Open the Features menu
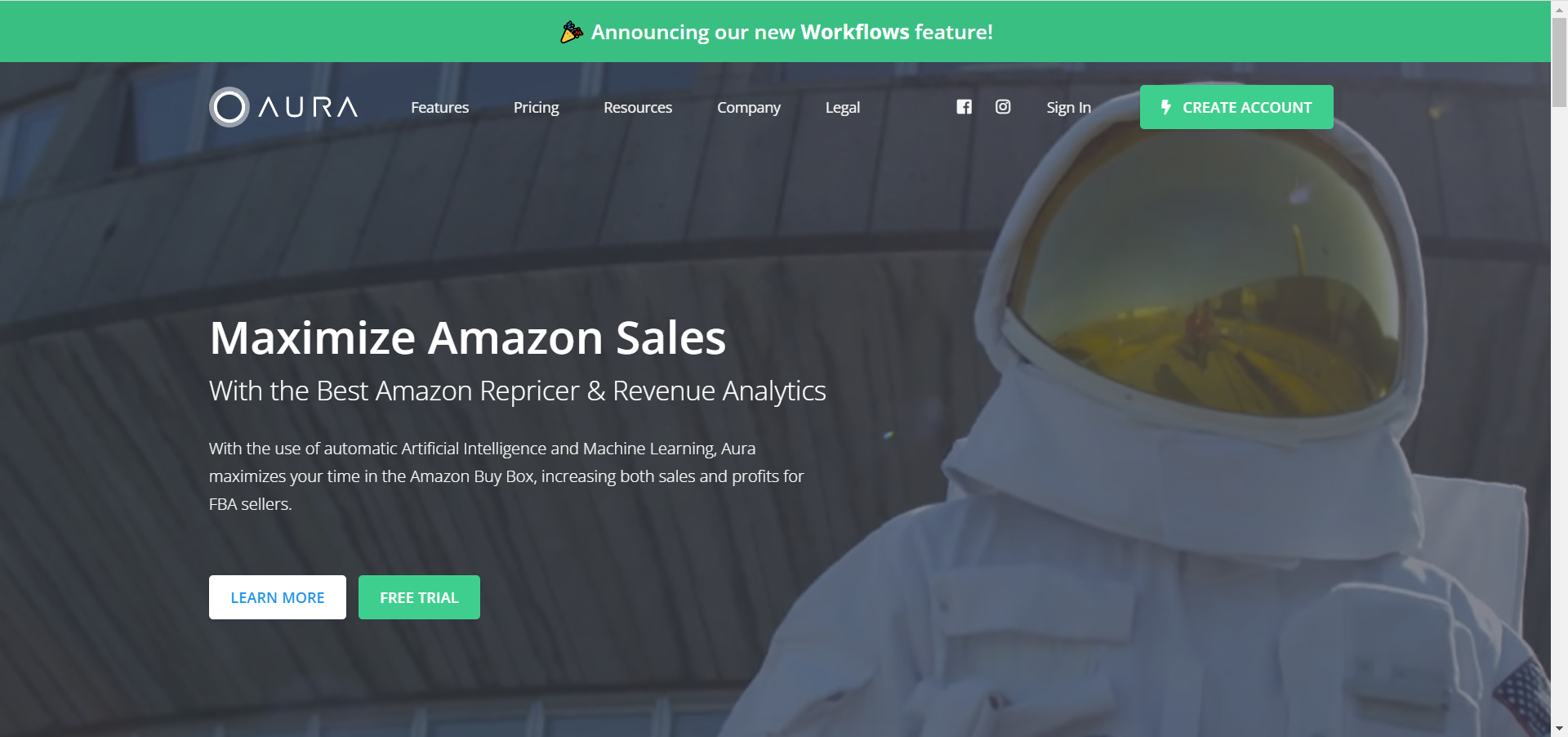 pyautogui.click(x=439, y=107)
